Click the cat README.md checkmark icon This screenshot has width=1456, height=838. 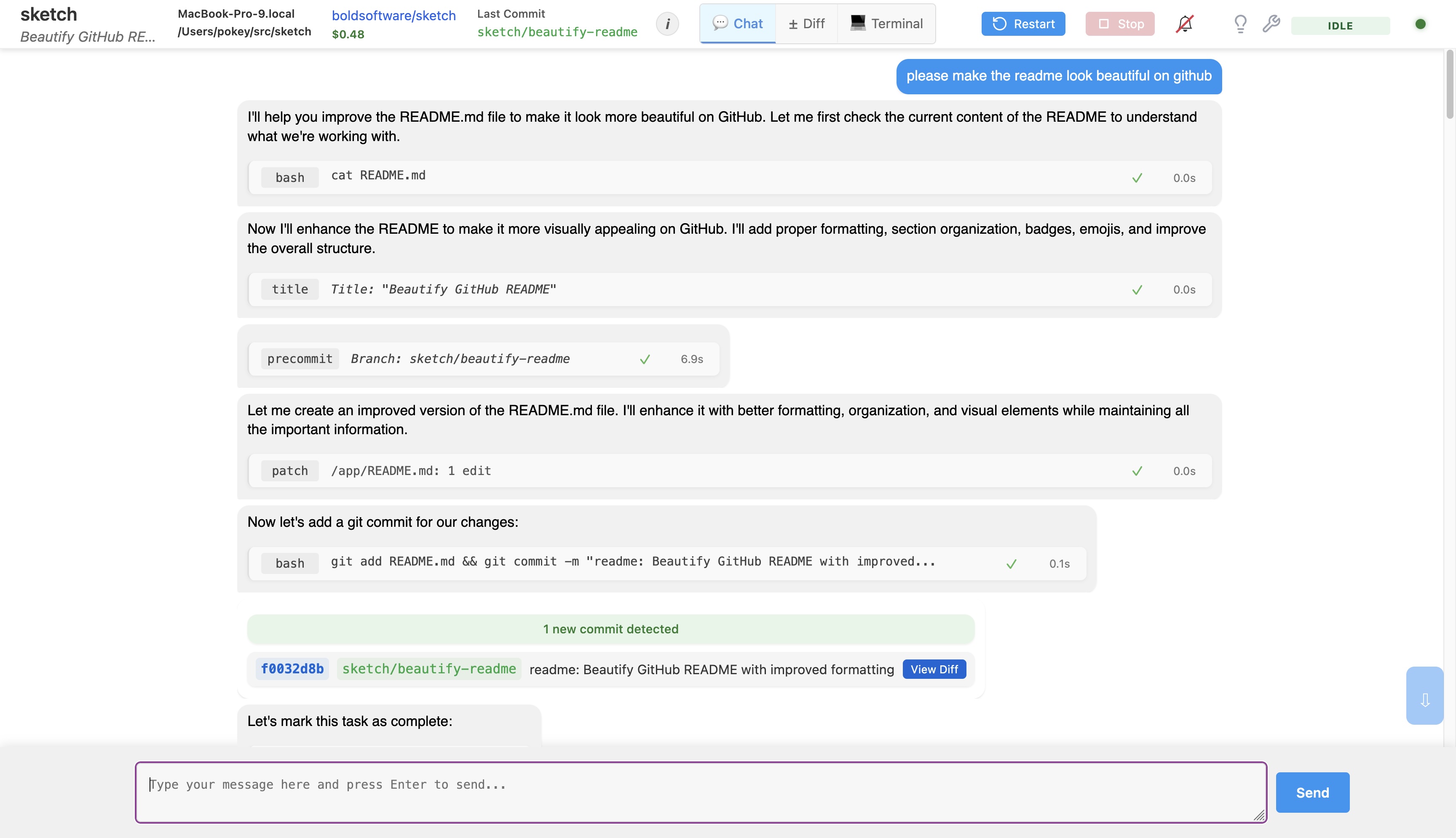(1137, 178)
